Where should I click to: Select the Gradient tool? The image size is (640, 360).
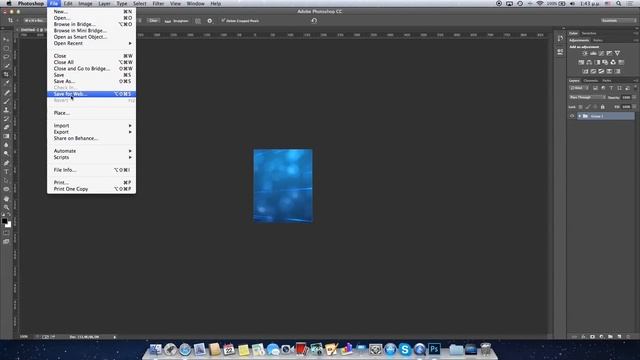(x=6, y=136)
